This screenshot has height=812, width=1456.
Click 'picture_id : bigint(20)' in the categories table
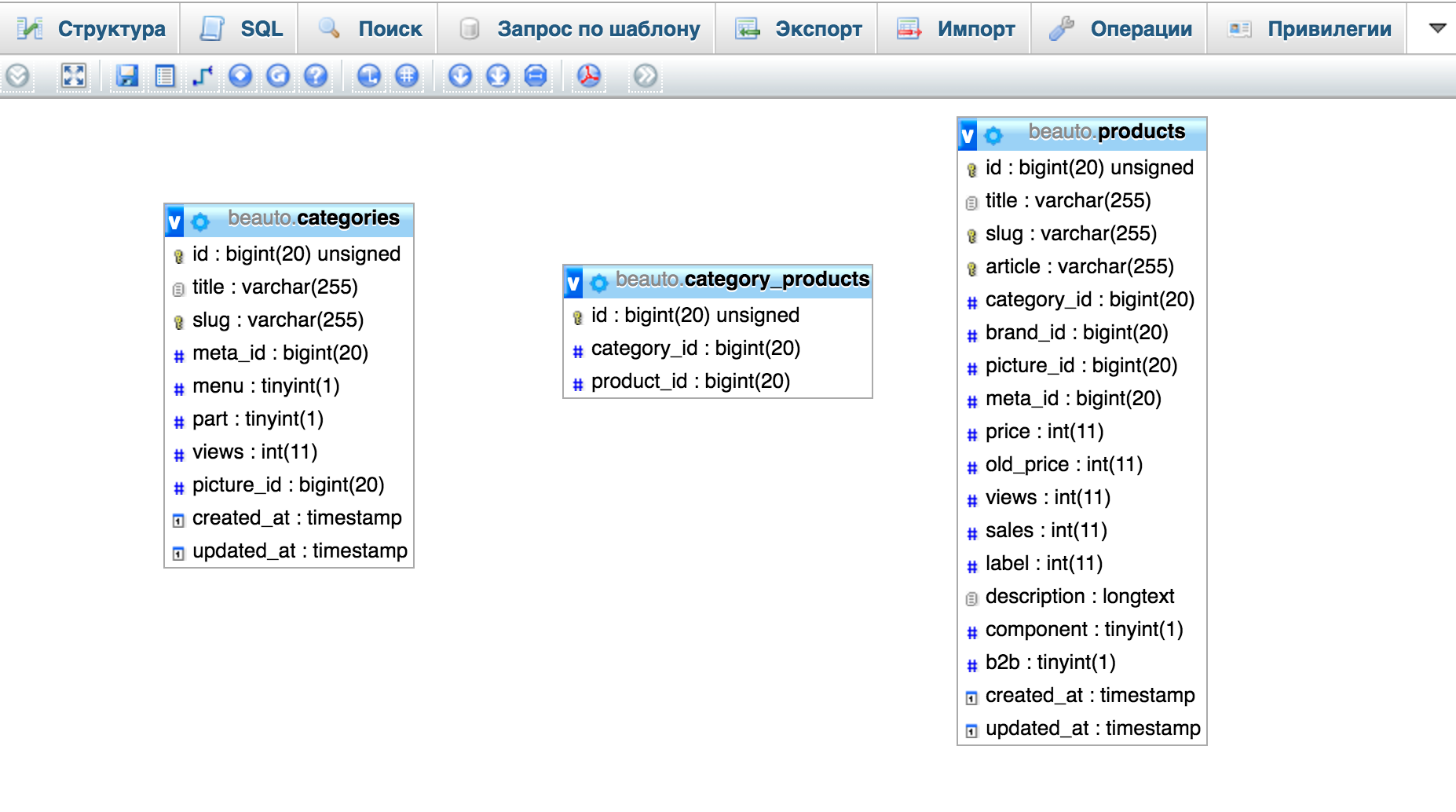[289, 485]
